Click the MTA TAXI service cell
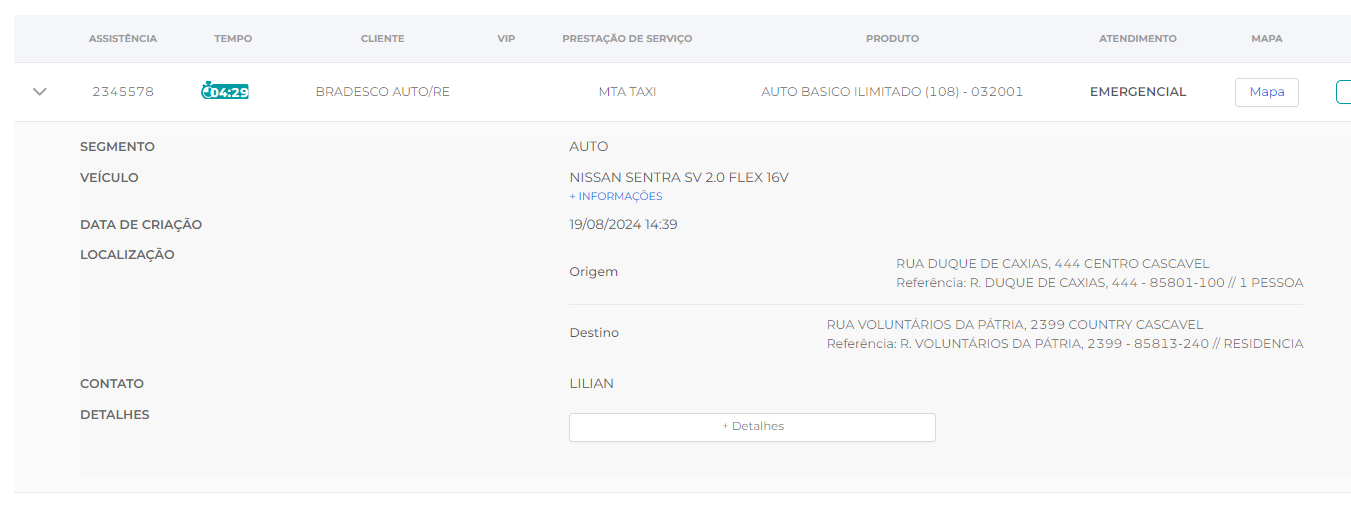 tap(627, 92)
